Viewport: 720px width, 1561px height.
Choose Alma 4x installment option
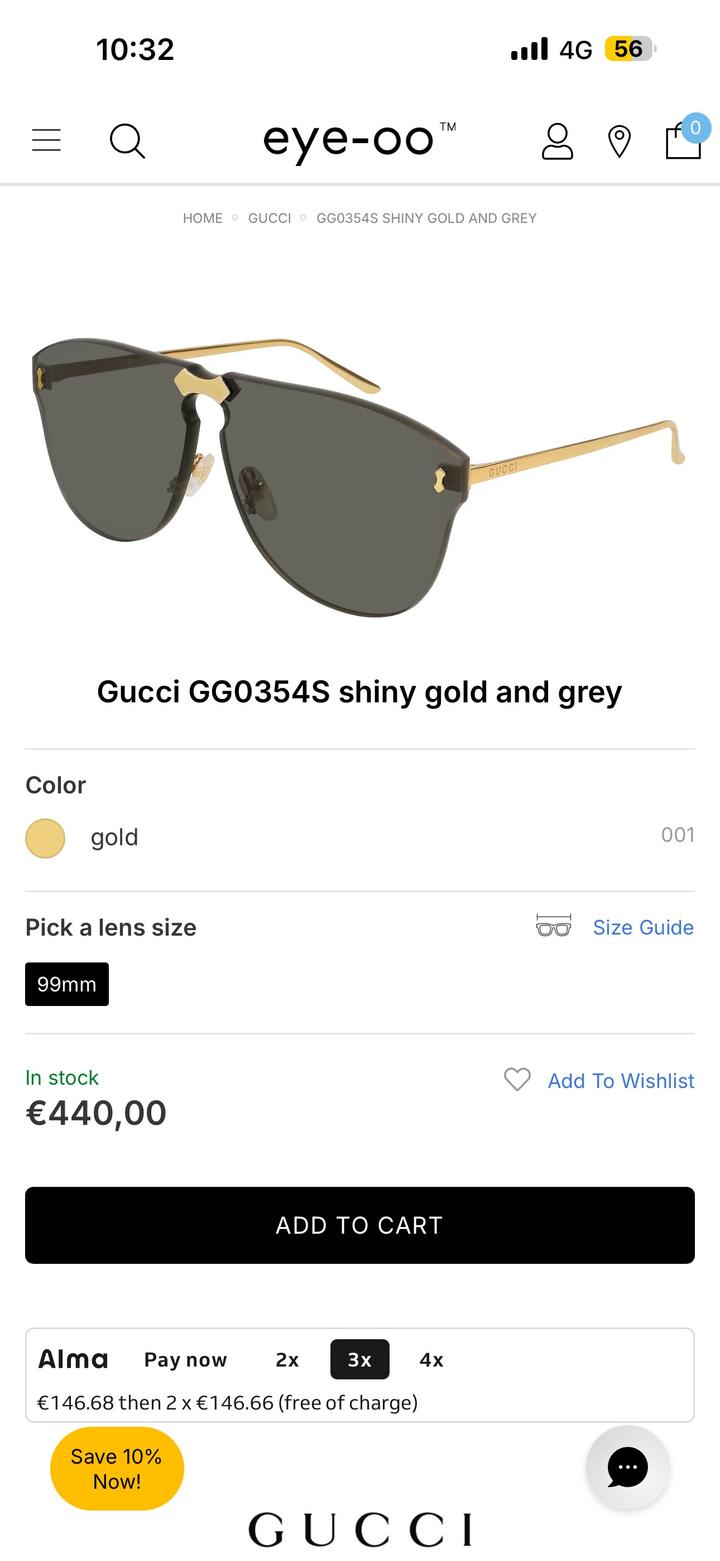click(x=431, y=1360)
